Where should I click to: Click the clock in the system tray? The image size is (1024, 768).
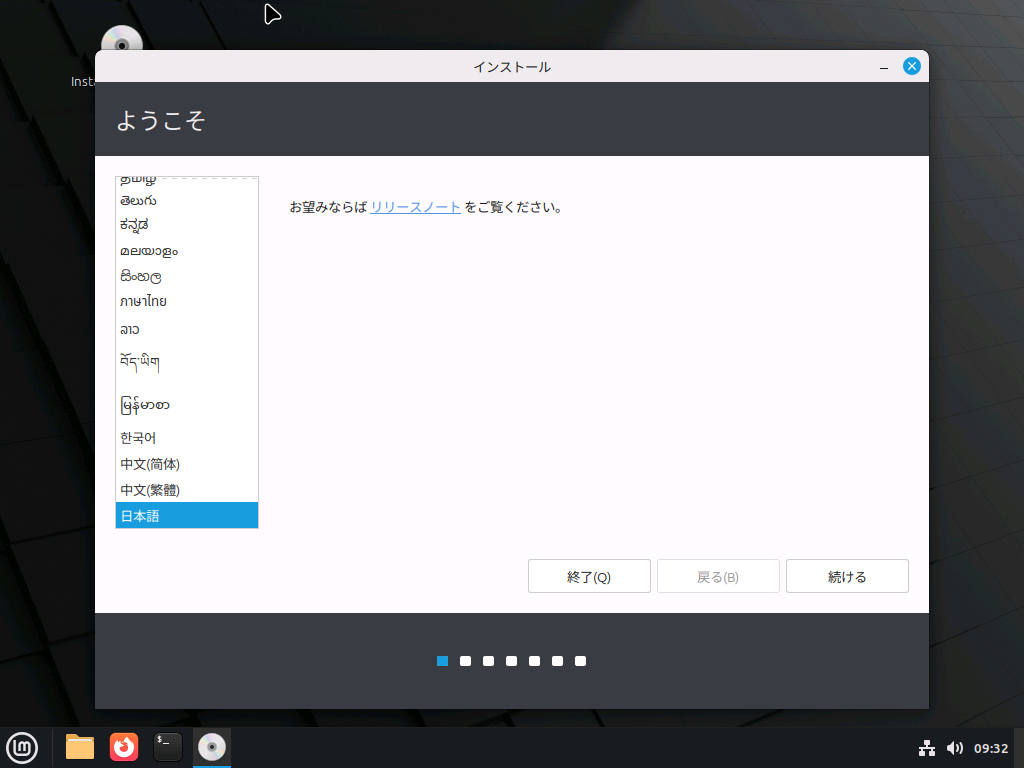click(x=989, y=747)
